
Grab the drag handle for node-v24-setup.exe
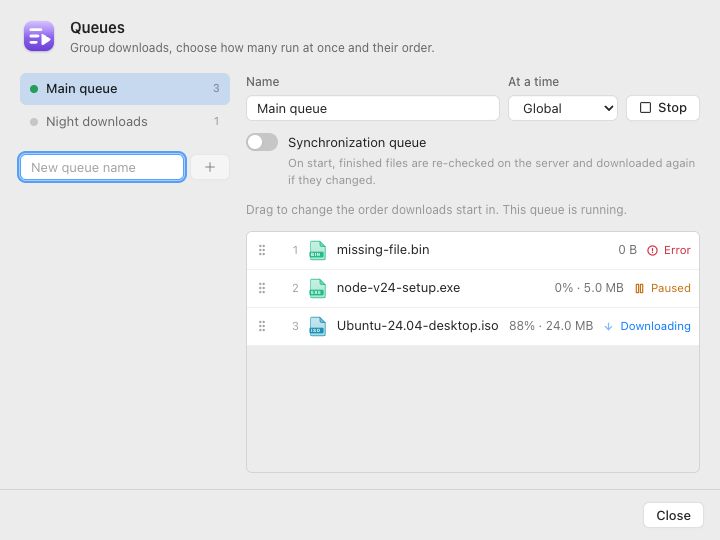(x=262, y=288)
